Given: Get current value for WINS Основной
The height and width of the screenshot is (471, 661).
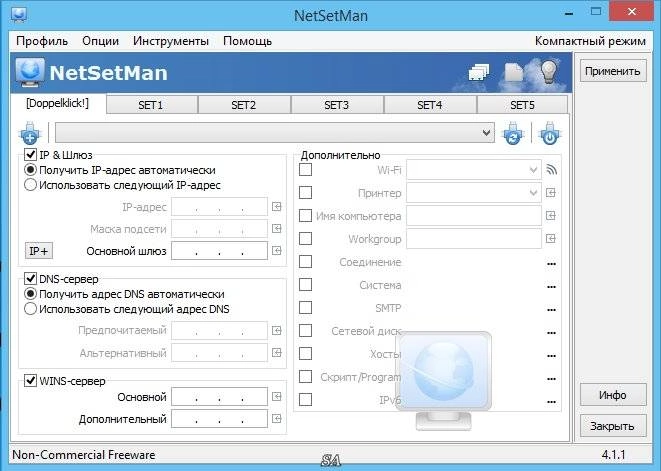Looking at the screenshot, I should [277, 396].
